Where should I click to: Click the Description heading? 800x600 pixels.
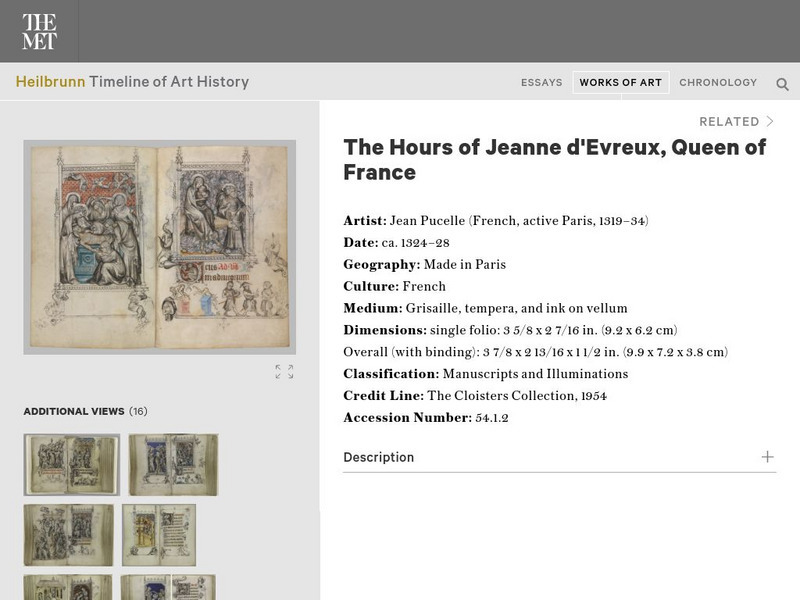coord(379,457)
